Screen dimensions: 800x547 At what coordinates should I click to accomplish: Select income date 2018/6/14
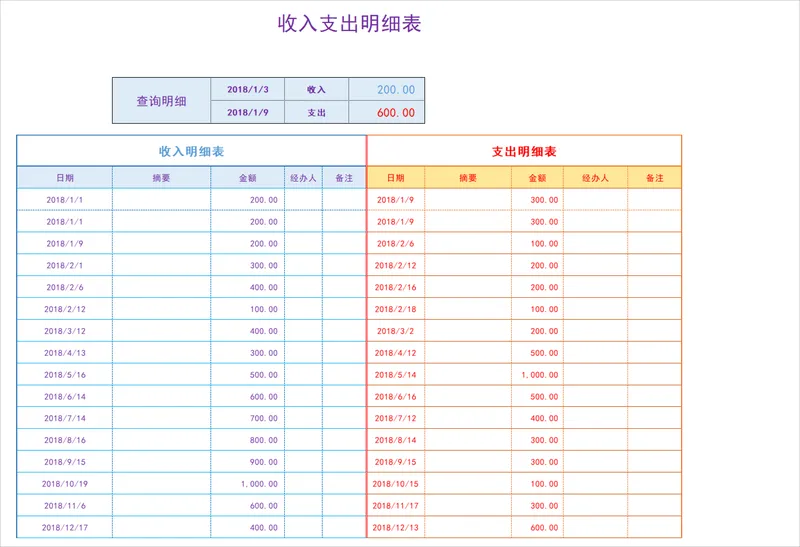point(65,396)
